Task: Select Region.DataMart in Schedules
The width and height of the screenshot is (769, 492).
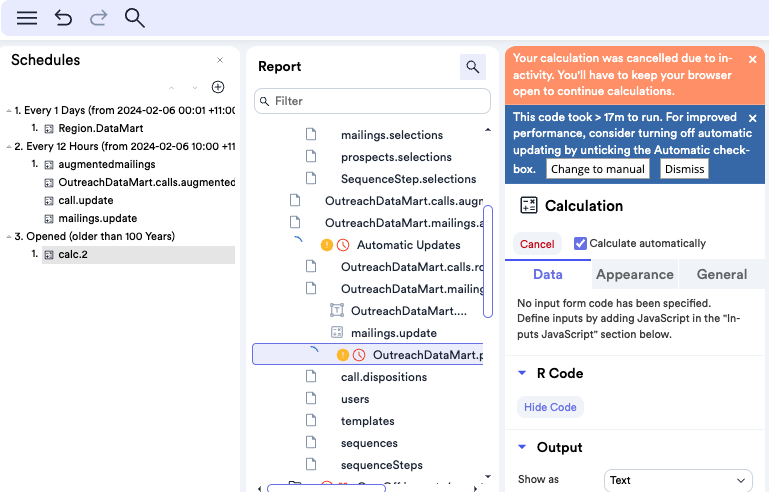Action: click(101, 129)
